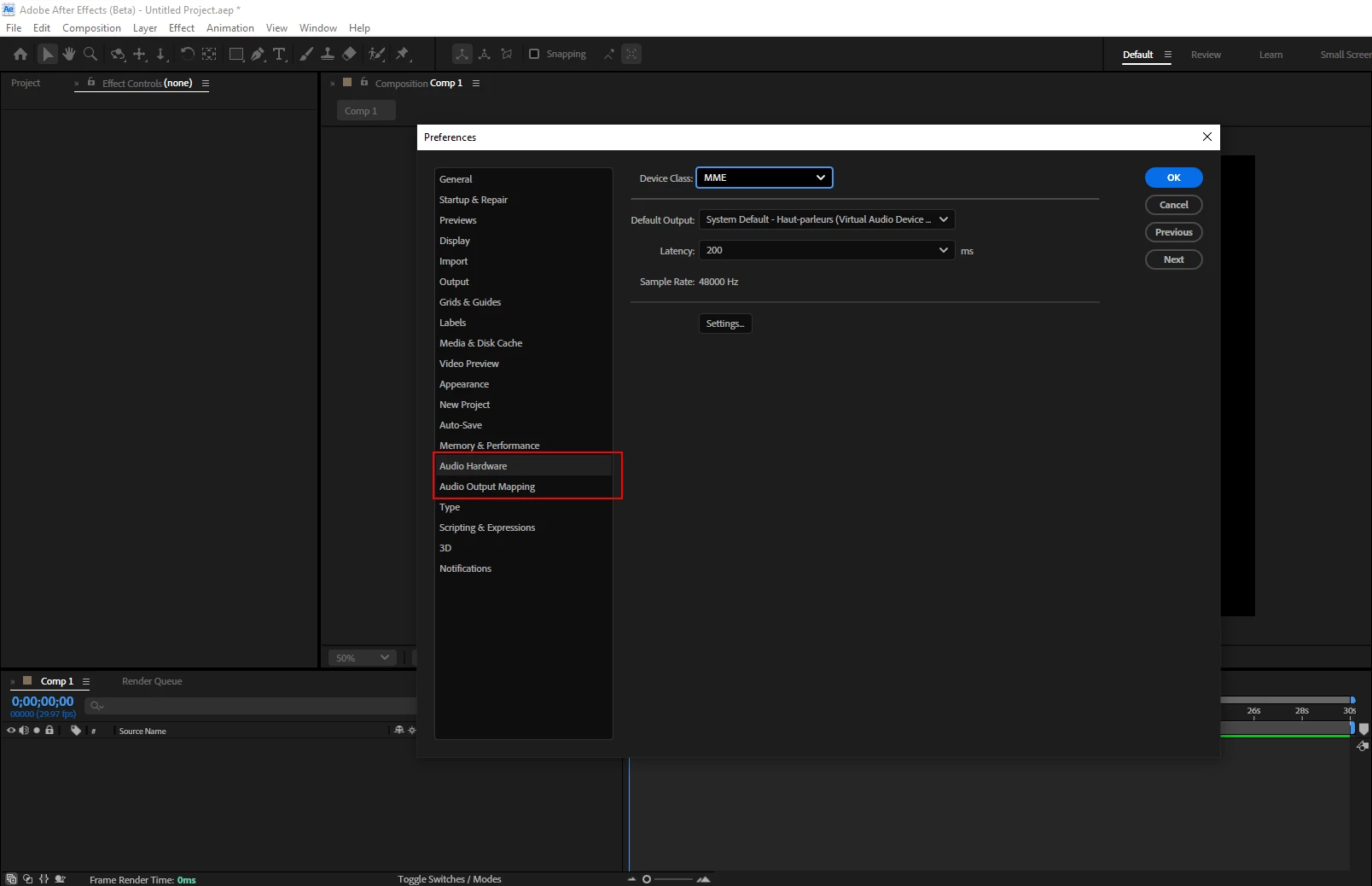Click the Next button
The height and width of the screenshot is (886, 1372).
tap(1174, 259)
